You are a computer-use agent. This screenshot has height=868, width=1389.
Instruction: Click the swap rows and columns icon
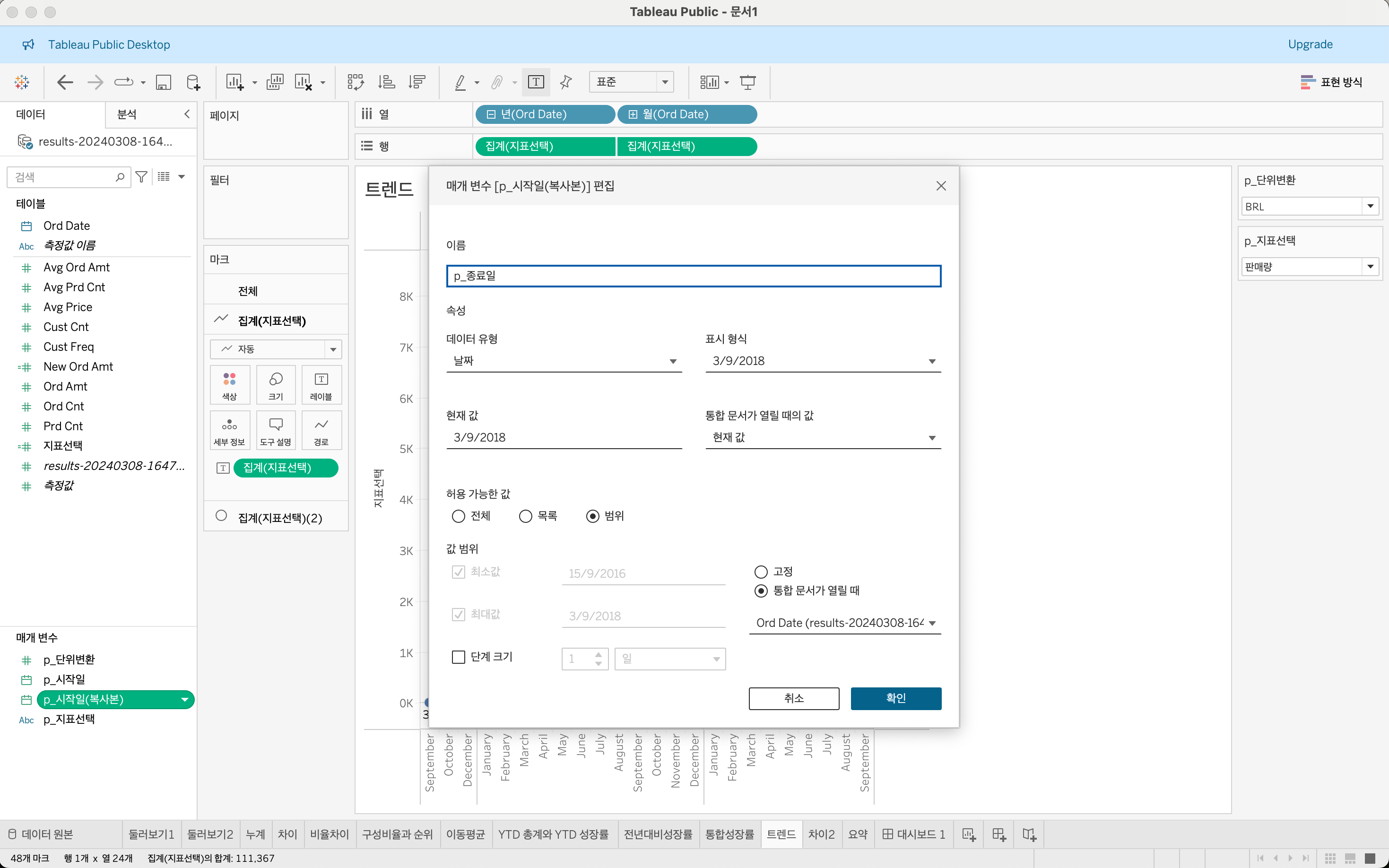tap(355, 82)
